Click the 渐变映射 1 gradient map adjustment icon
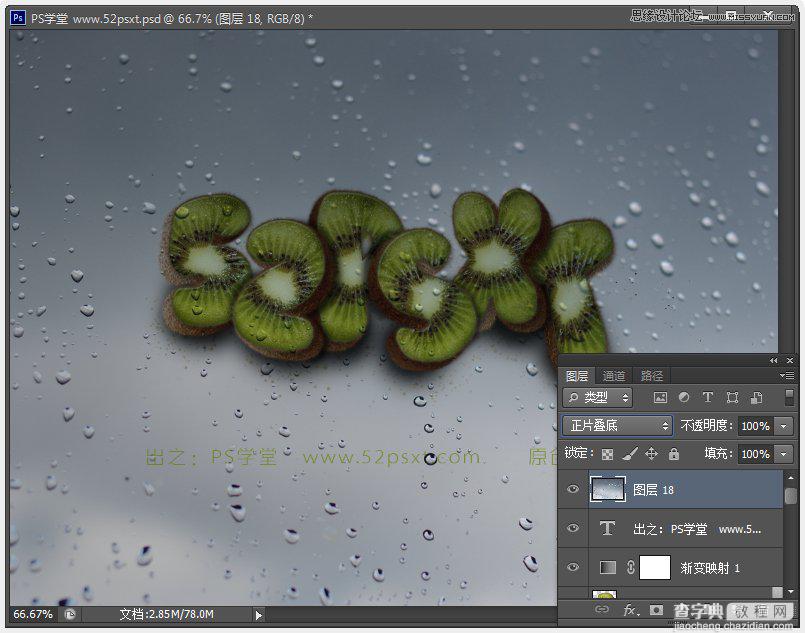Screen dimensions: 805x633 (608, 567)
